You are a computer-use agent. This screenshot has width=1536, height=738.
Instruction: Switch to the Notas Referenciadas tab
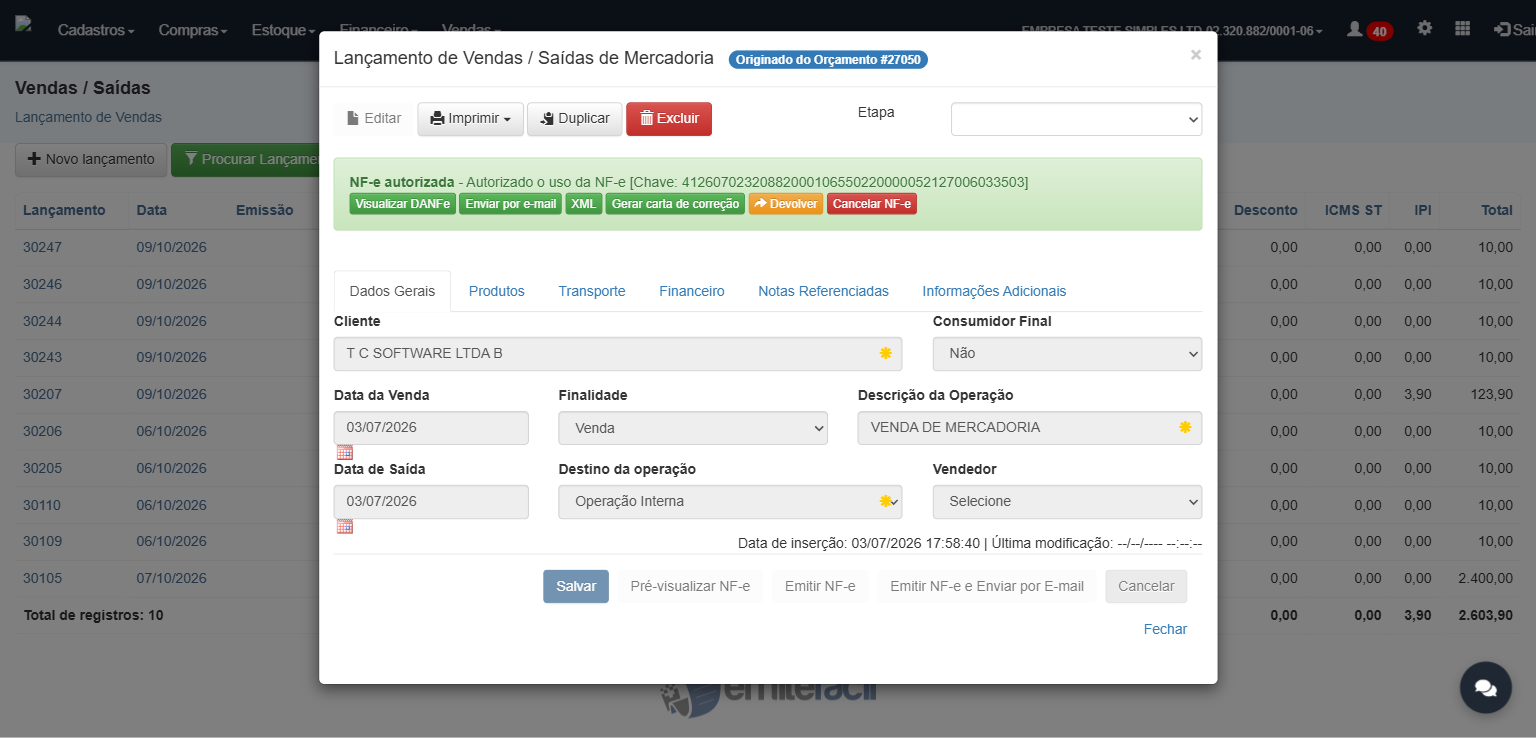pos(823,291)
